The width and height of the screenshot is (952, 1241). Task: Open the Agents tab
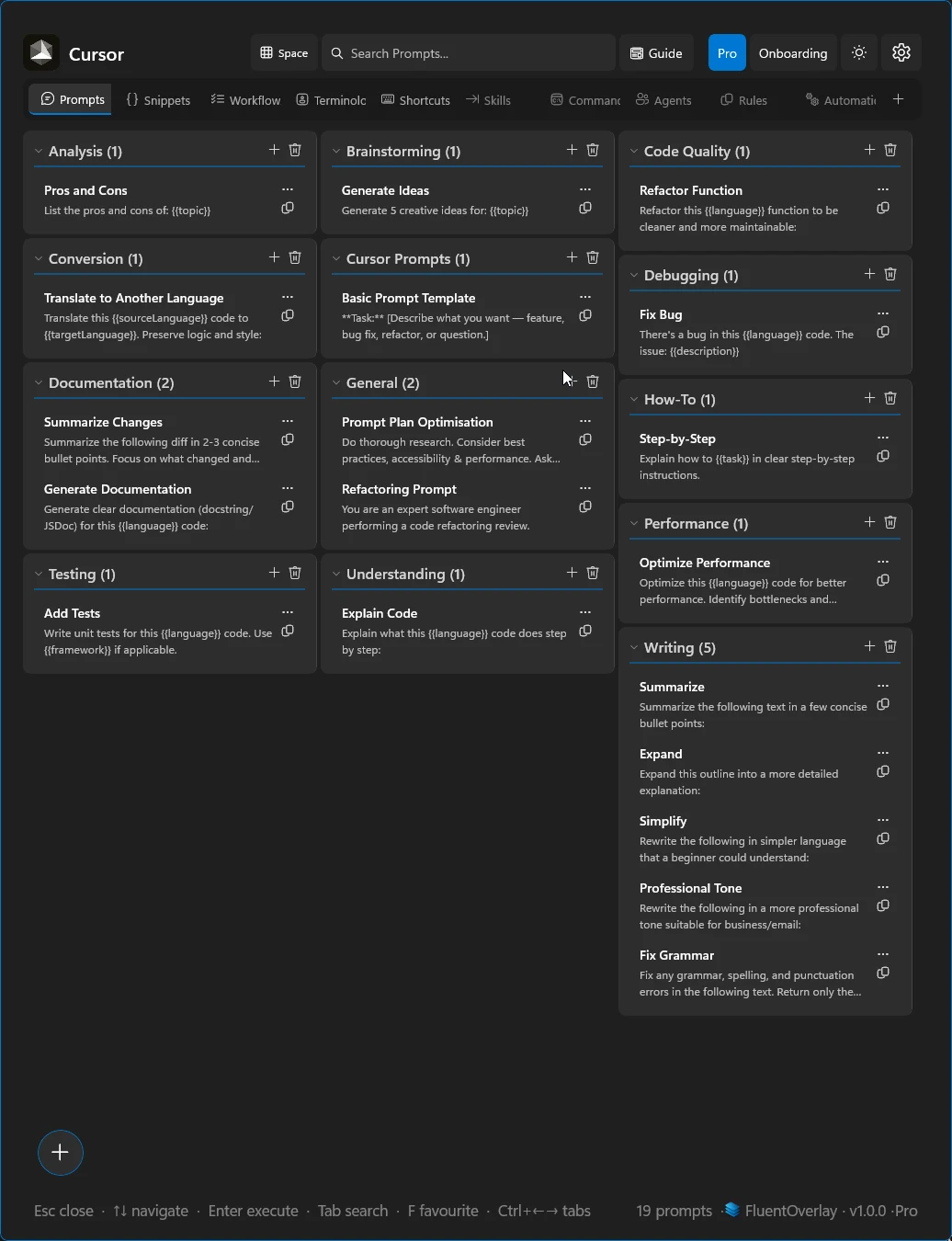(x=663, y=99)
